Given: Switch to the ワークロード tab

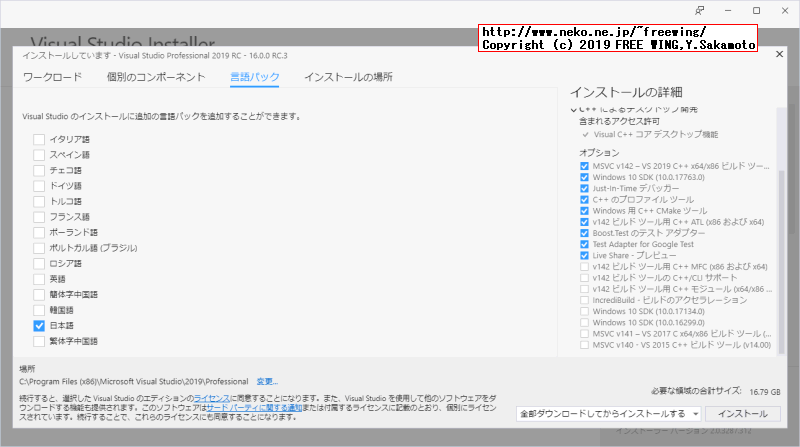Looking at the screenshot, I should 53,77.
